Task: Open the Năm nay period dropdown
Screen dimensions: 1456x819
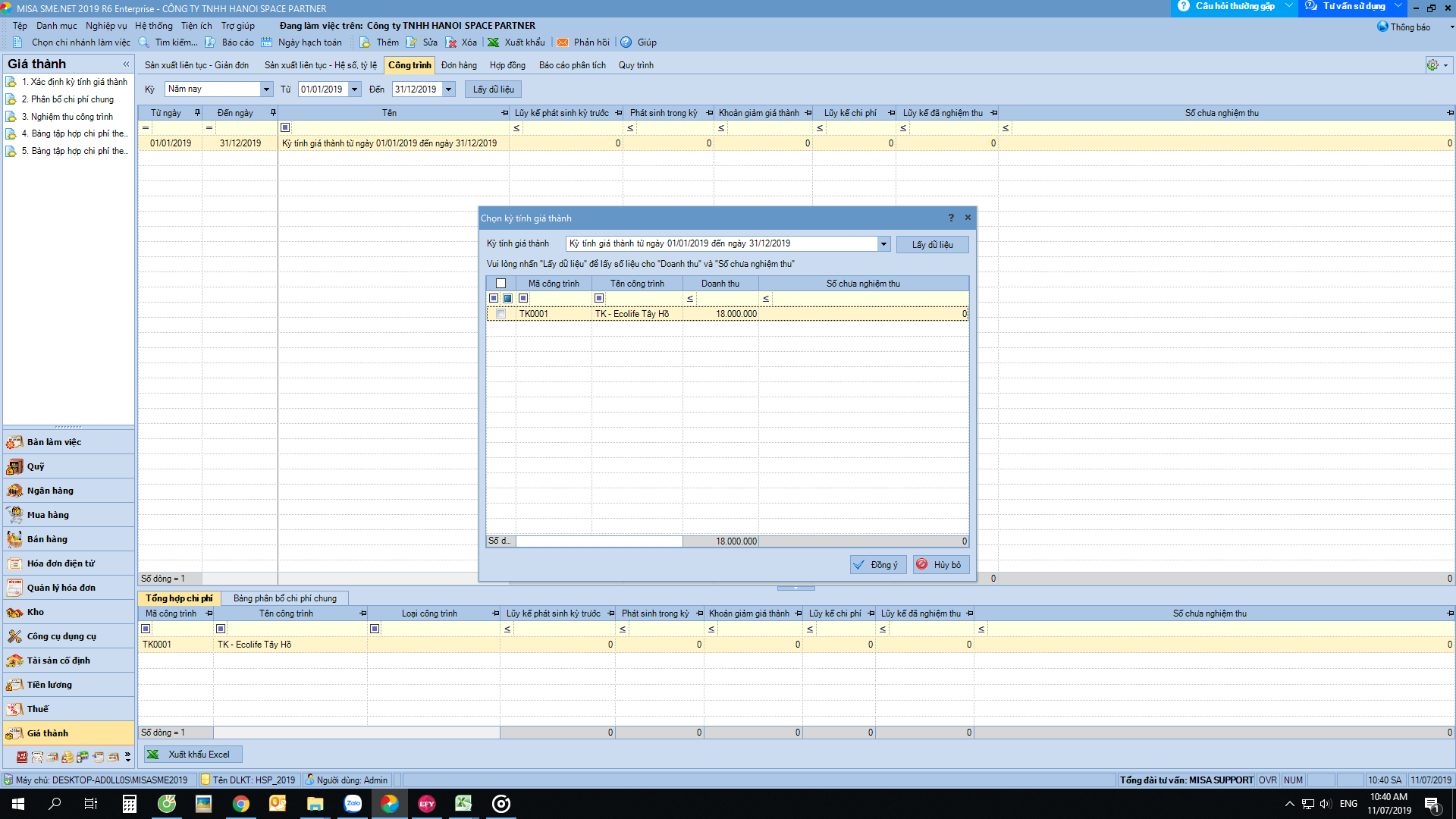Action: (x=266, y=89)
